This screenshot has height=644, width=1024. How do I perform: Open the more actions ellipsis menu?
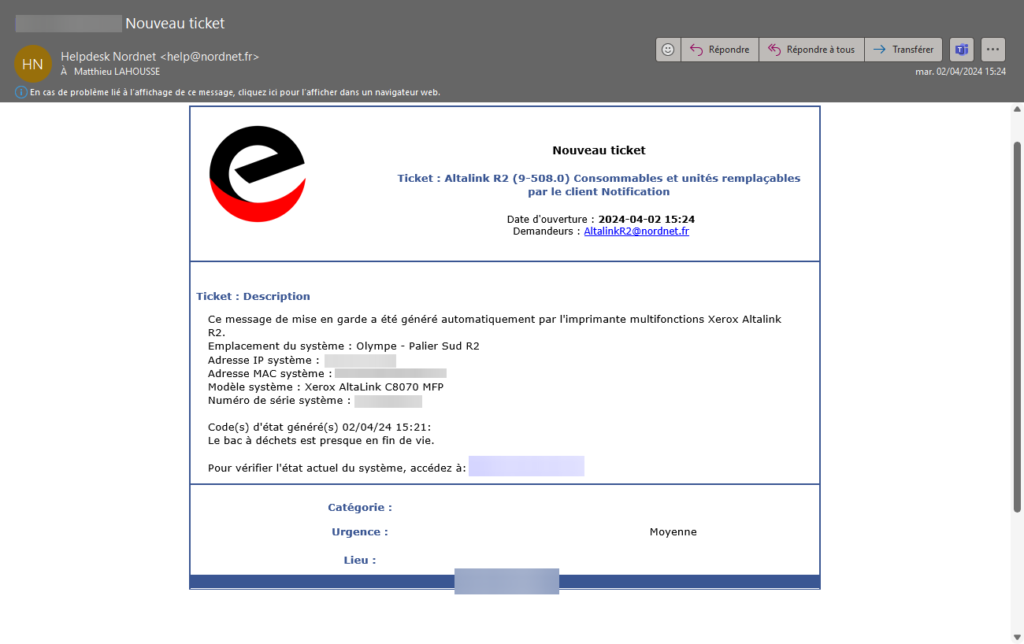(x=992, y=49)
